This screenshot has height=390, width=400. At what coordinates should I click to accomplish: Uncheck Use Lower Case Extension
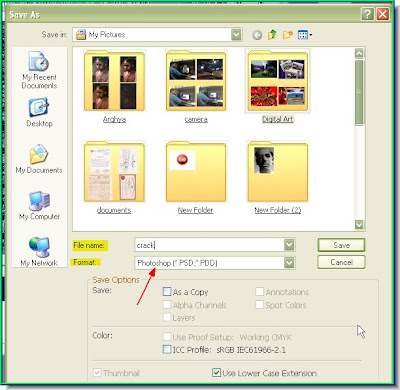[x=216, y=373]
